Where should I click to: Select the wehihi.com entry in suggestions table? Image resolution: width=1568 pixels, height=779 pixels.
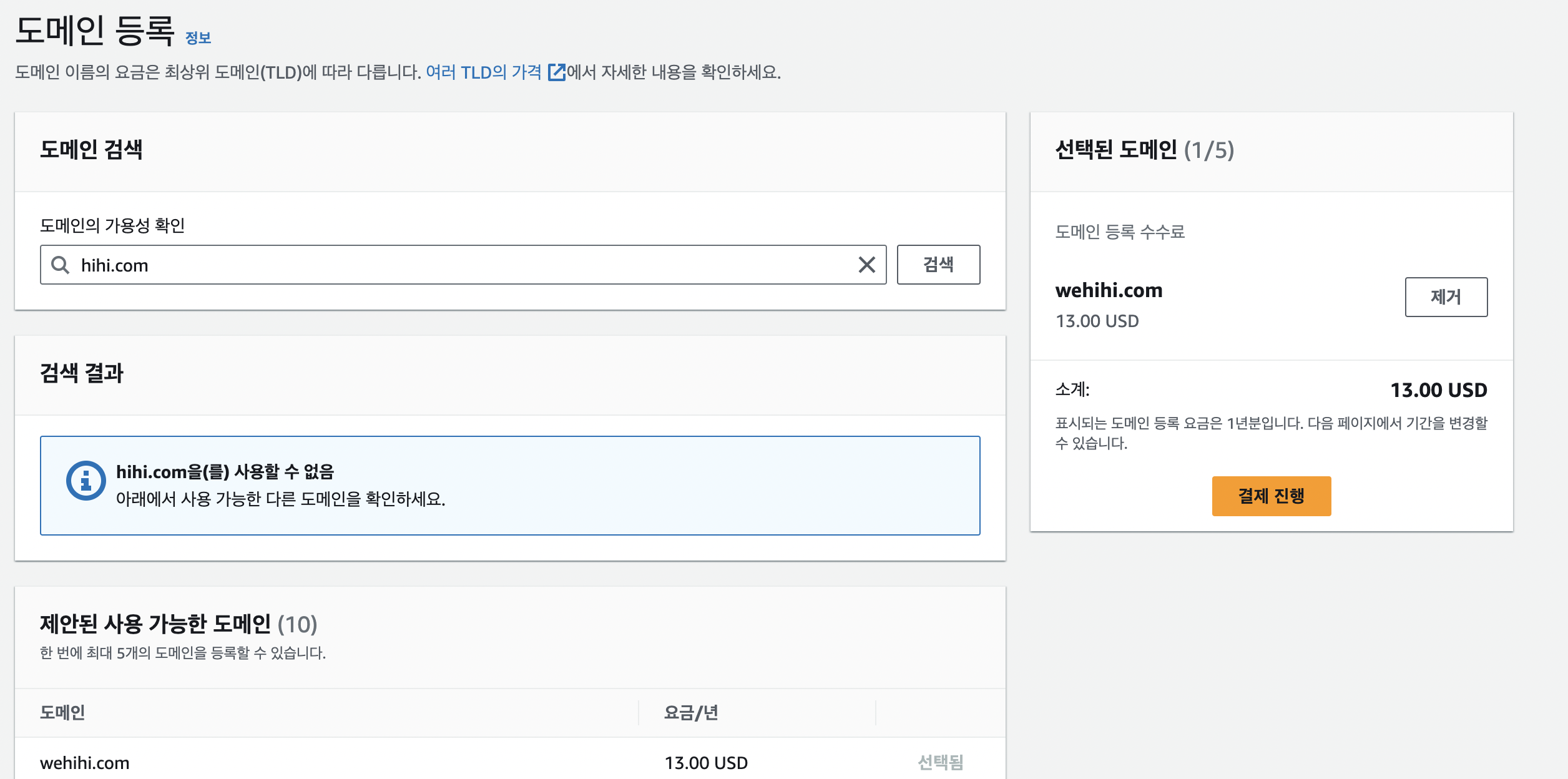pyautogui.click(x=85, y=763)
